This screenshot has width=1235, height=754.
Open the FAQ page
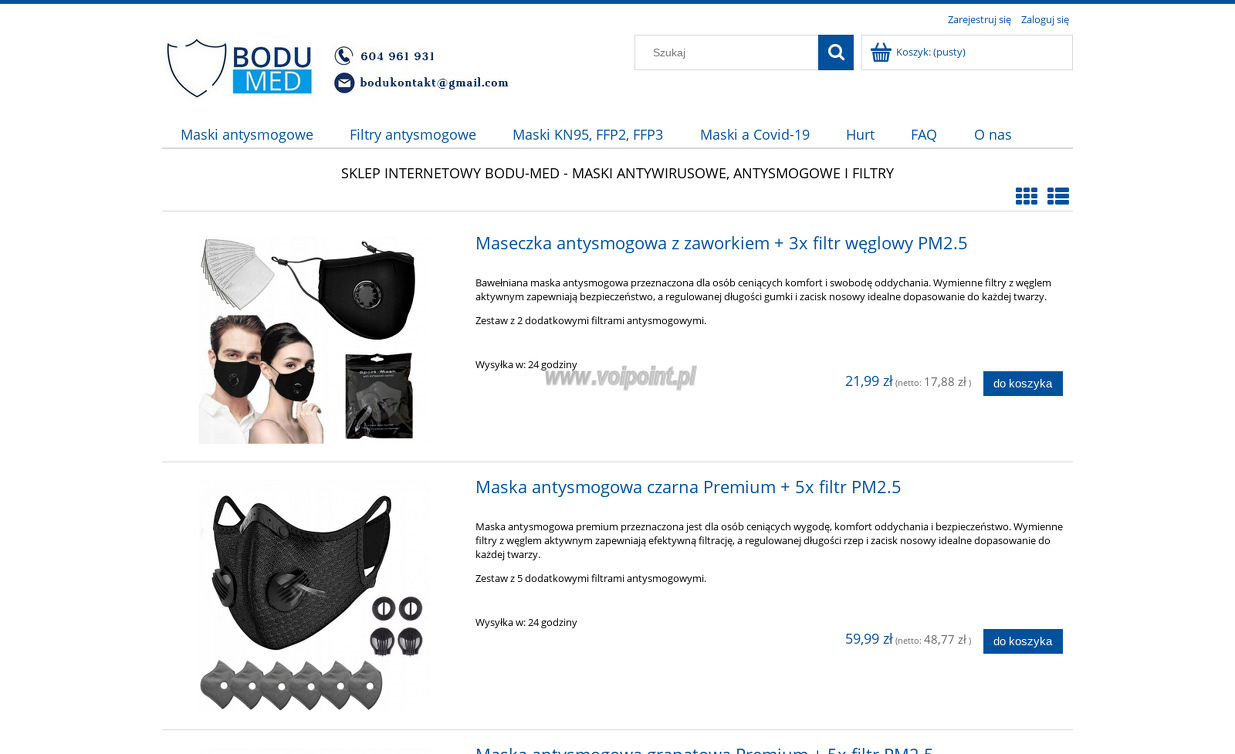924,134
